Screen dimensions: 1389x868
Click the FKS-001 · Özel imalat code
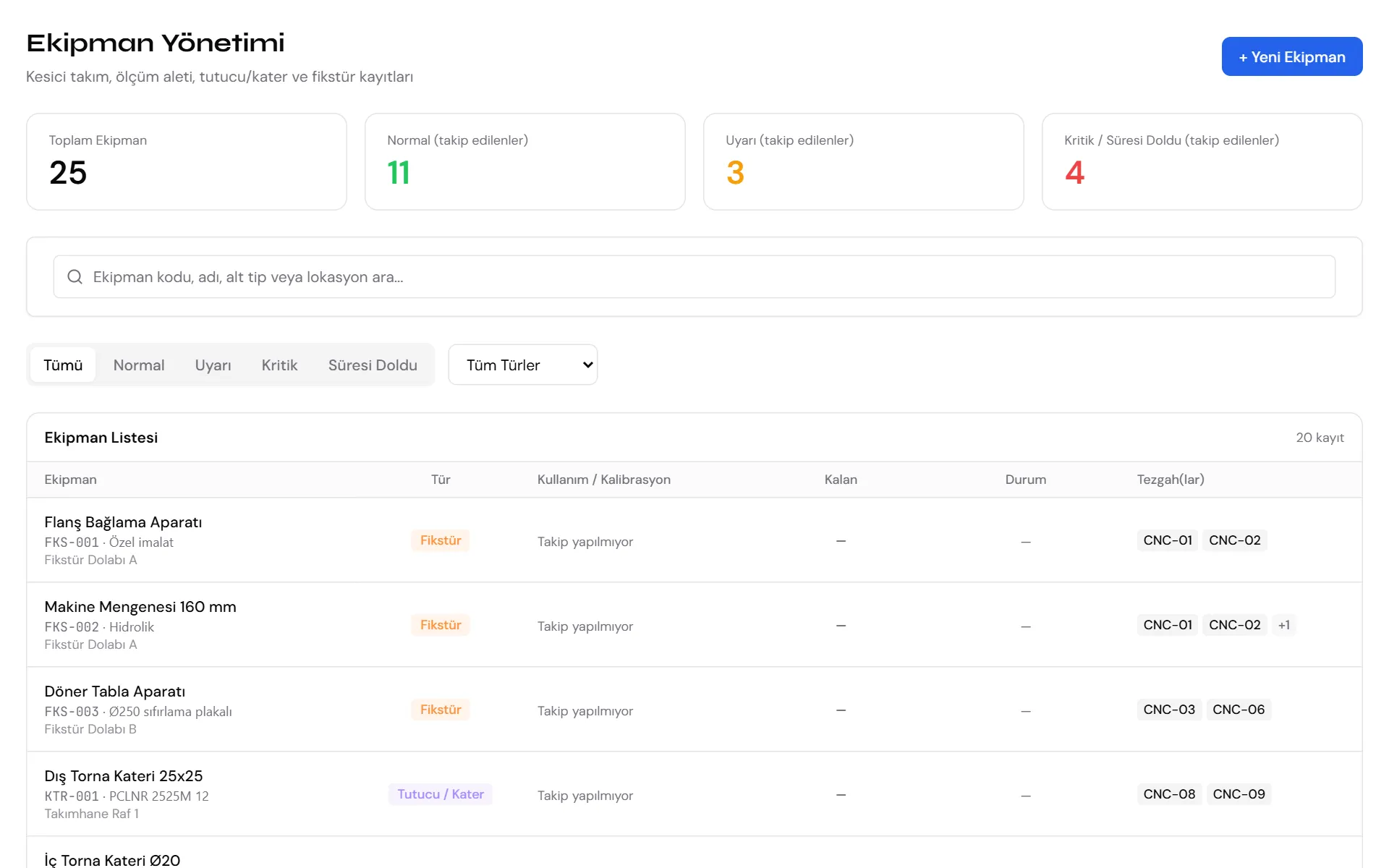109,542
